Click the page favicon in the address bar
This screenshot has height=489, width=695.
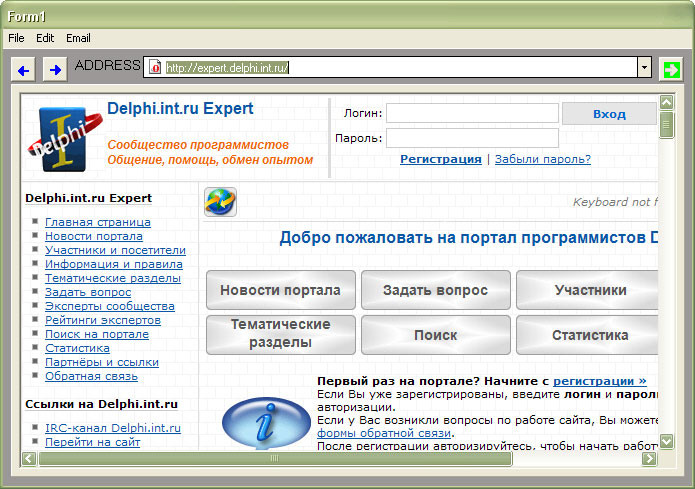155,67
